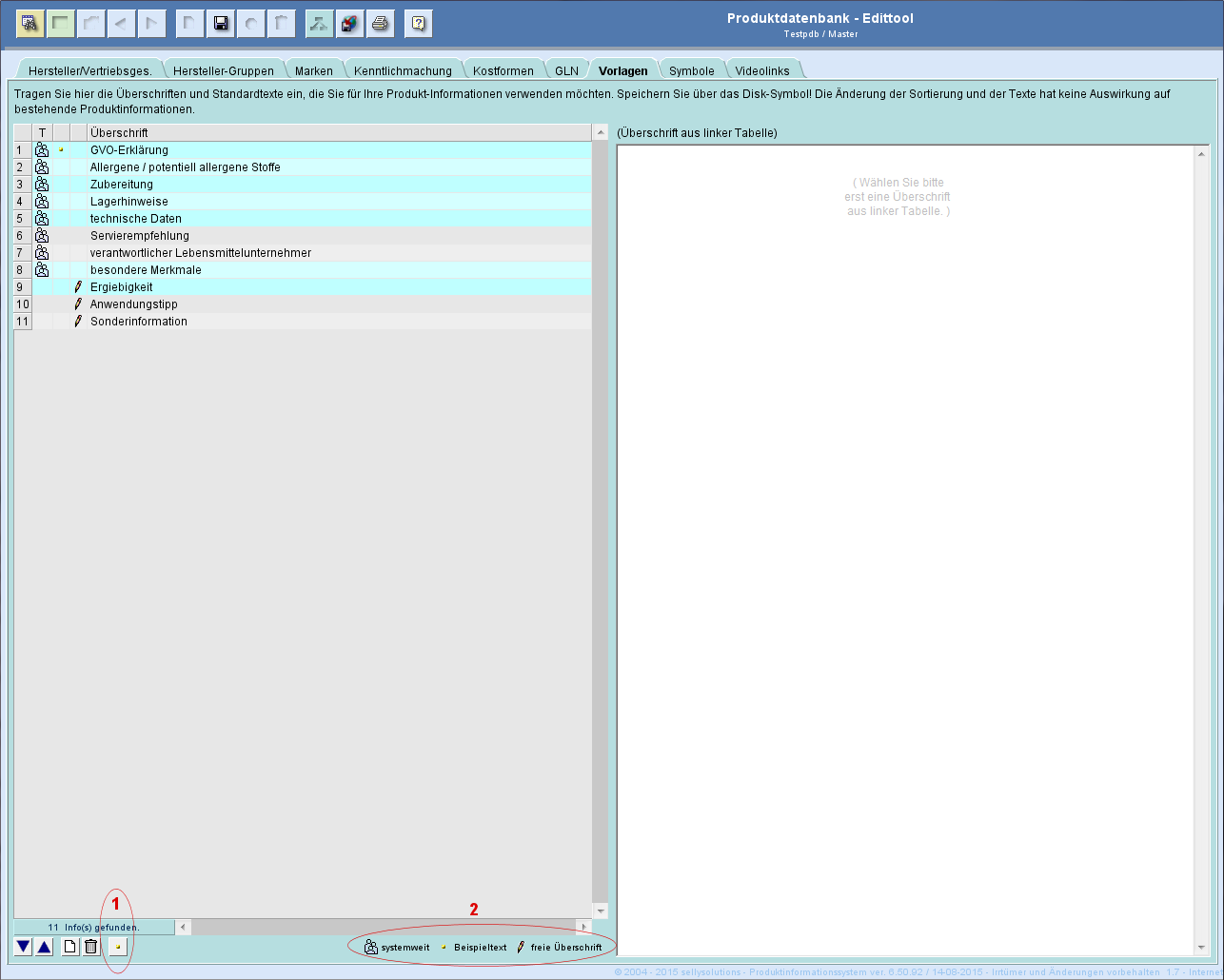Select the Kenntlichmachung tab
1224x980 pixels.
click(404, 70)
